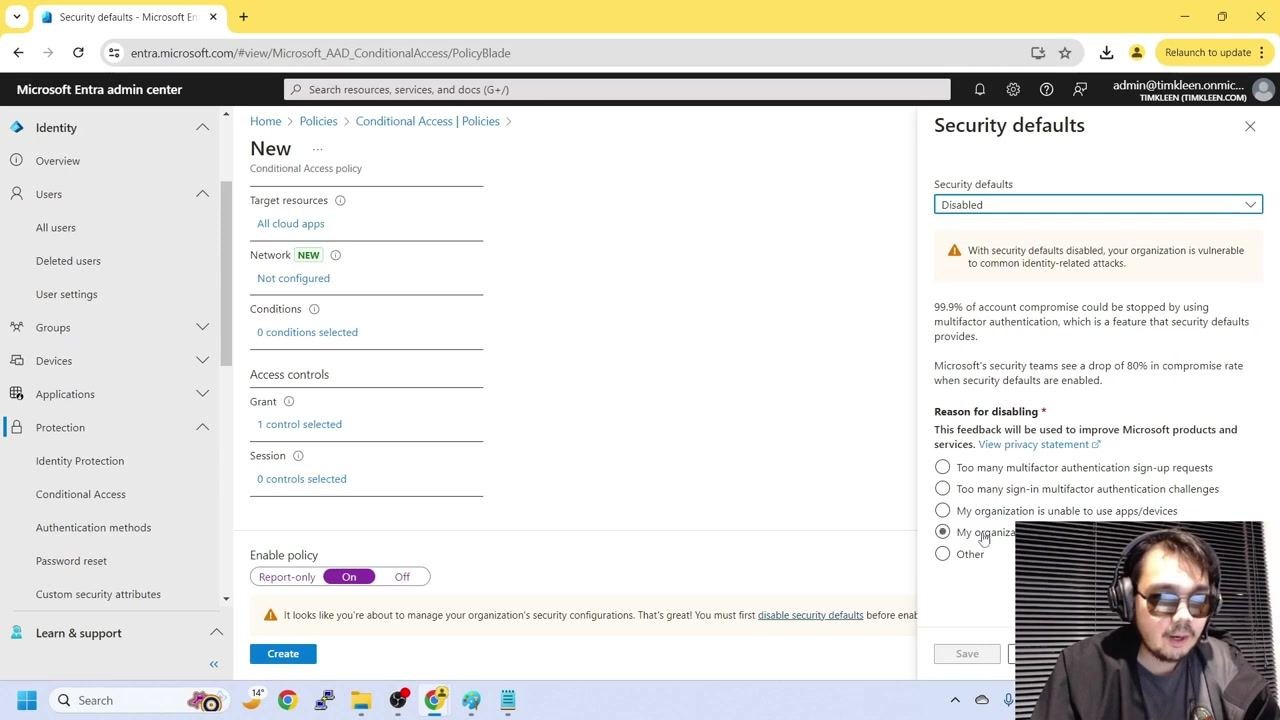Open Password reset menu item
The image size is (1280, 720).
pyautogui.click(x=71, y=561)
